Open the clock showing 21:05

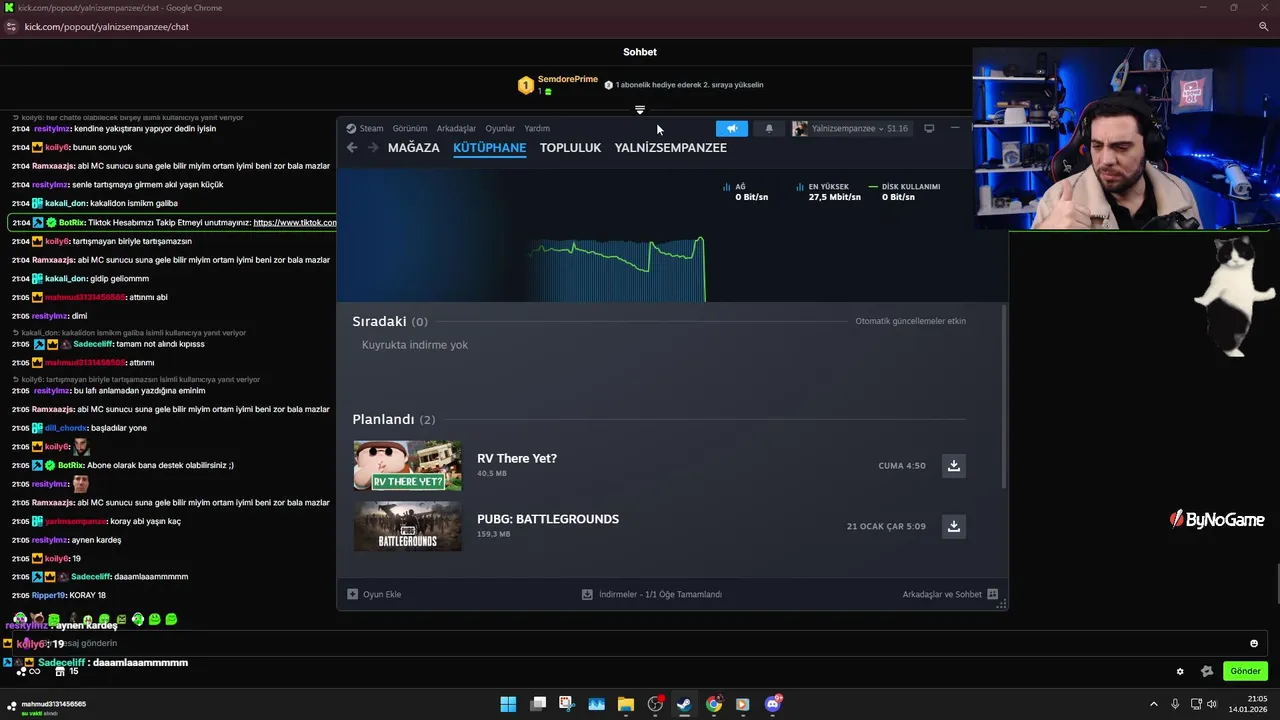click(x=1249, y=704)
